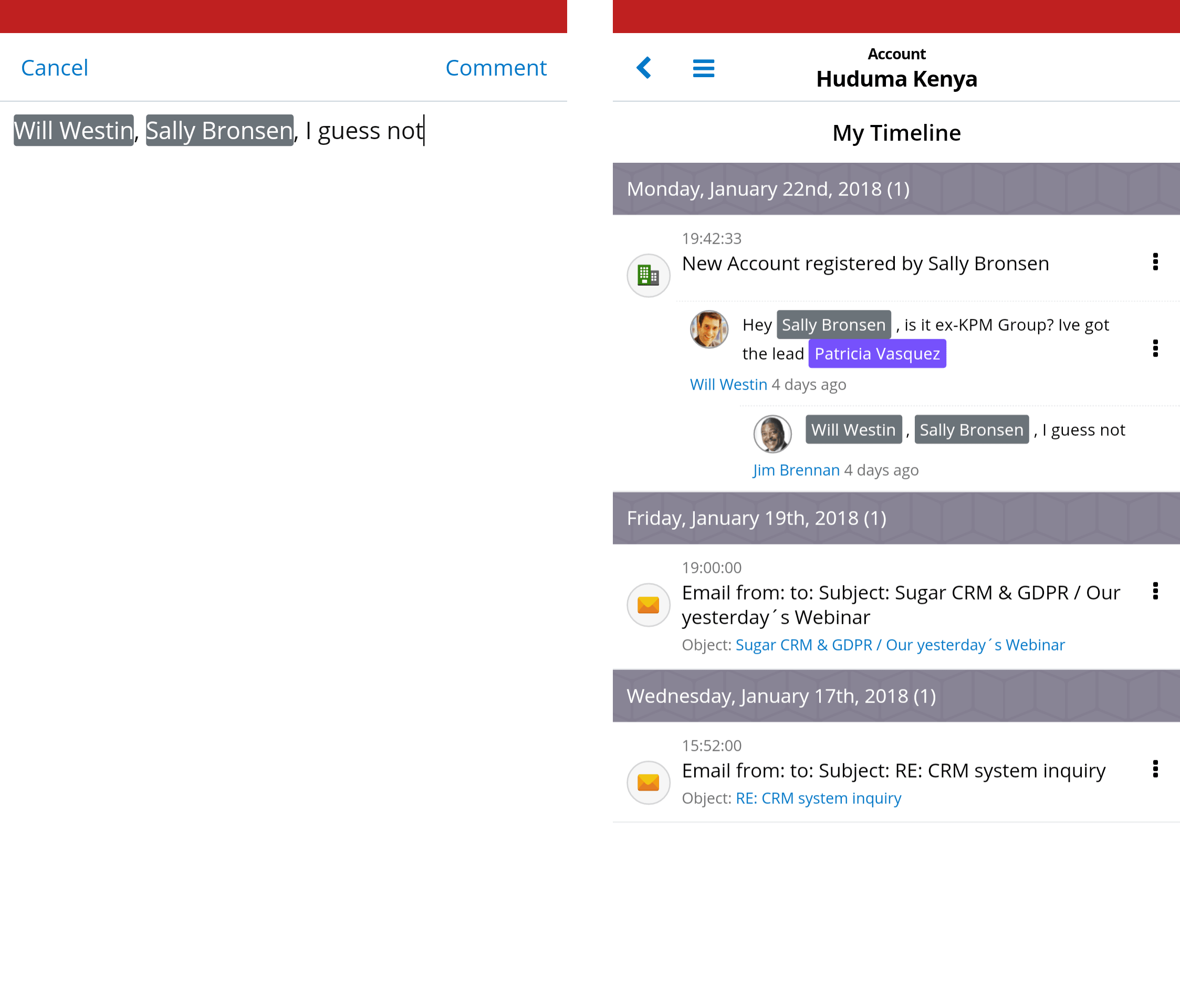Select the Will Westin mention in comment editor
This screenshot has width=1180, height=1008.
74,130
